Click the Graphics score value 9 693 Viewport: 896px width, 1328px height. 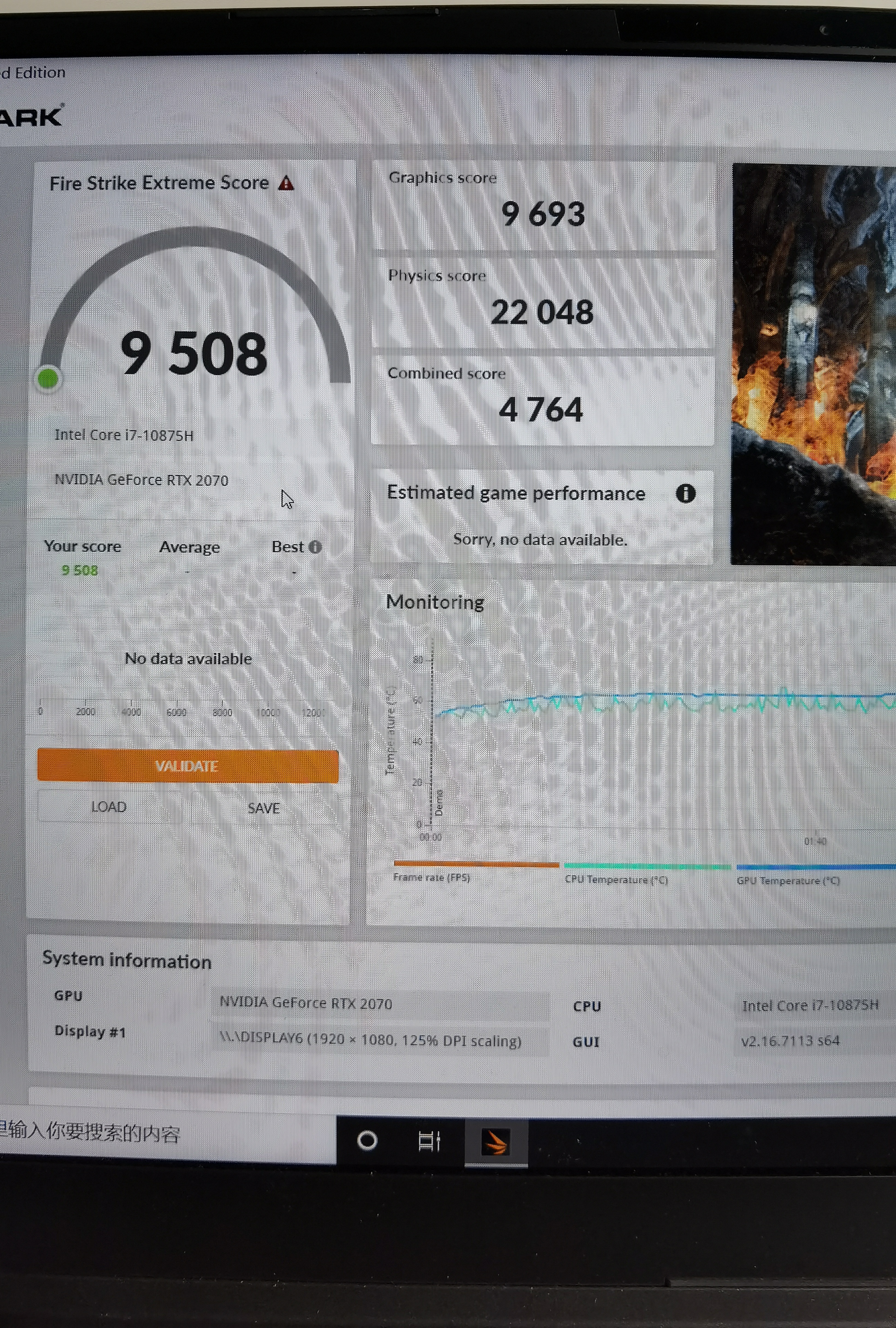point(543,214)
